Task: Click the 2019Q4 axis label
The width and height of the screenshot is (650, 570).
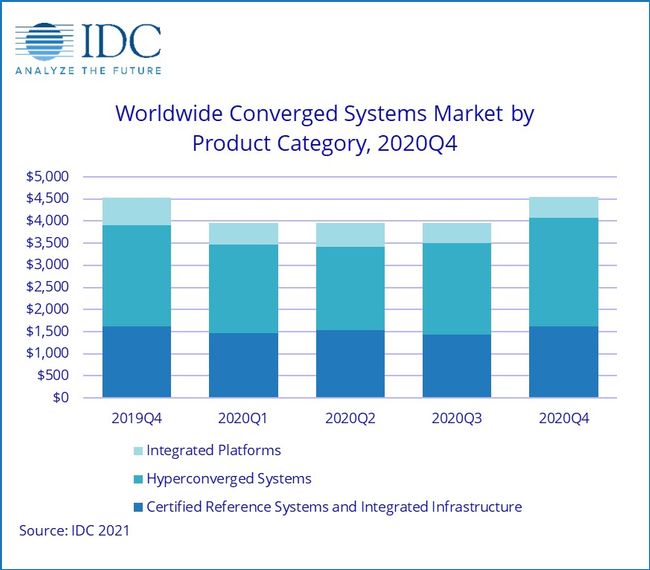Action: coord(136,418)
